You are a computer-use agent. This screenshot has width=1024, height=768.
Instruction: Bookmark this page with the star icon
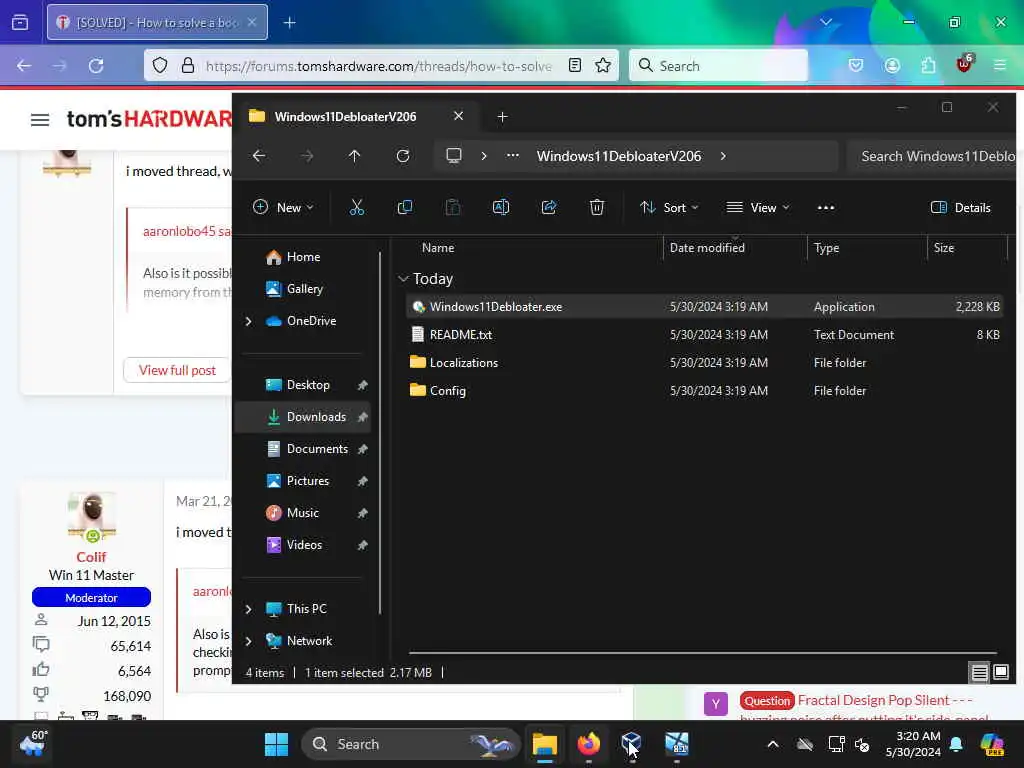[603, 65]
